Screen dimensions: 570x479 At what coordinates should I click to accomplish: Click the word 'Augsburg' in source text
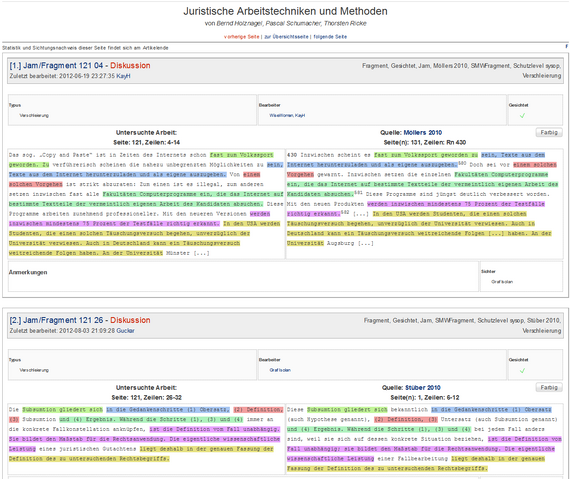pyautogui.click(x=340, y=243)
